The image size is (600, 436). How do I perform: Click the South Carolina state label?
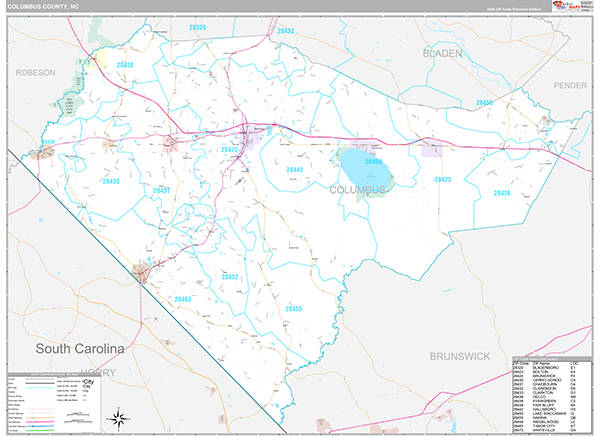(x=78, y=348)
